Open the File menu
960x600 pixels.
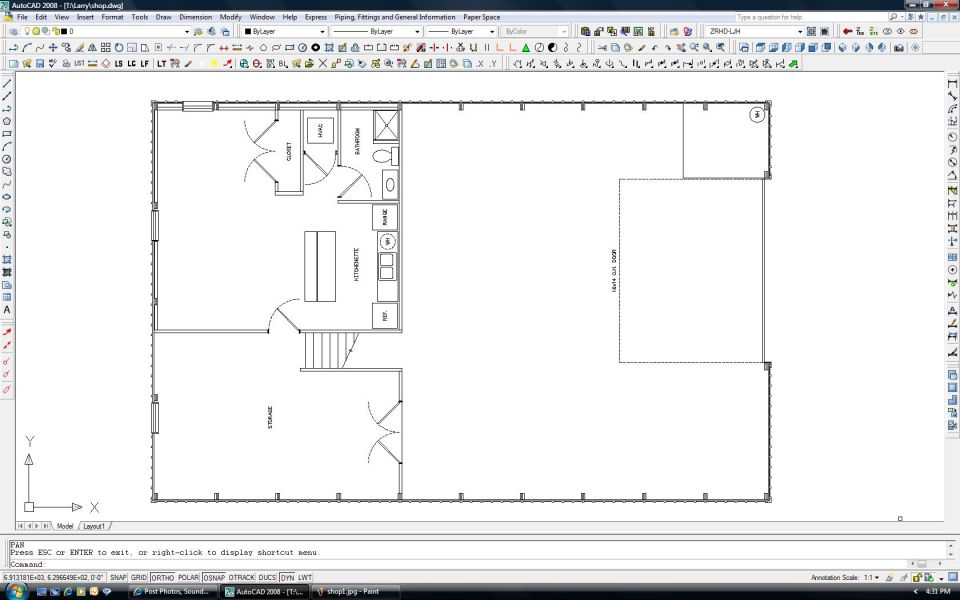pyautogui.click(x=22, y=17)
